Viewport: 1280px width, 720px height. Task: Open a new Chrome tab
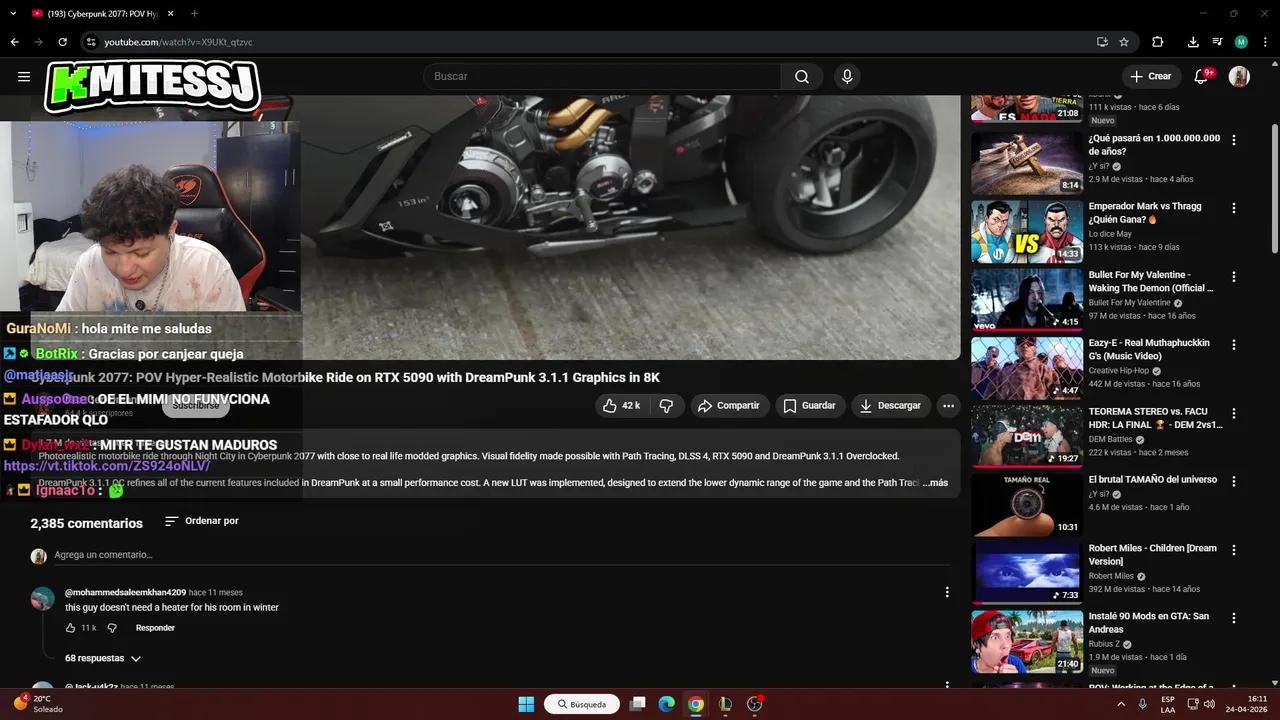coord(194,13)
